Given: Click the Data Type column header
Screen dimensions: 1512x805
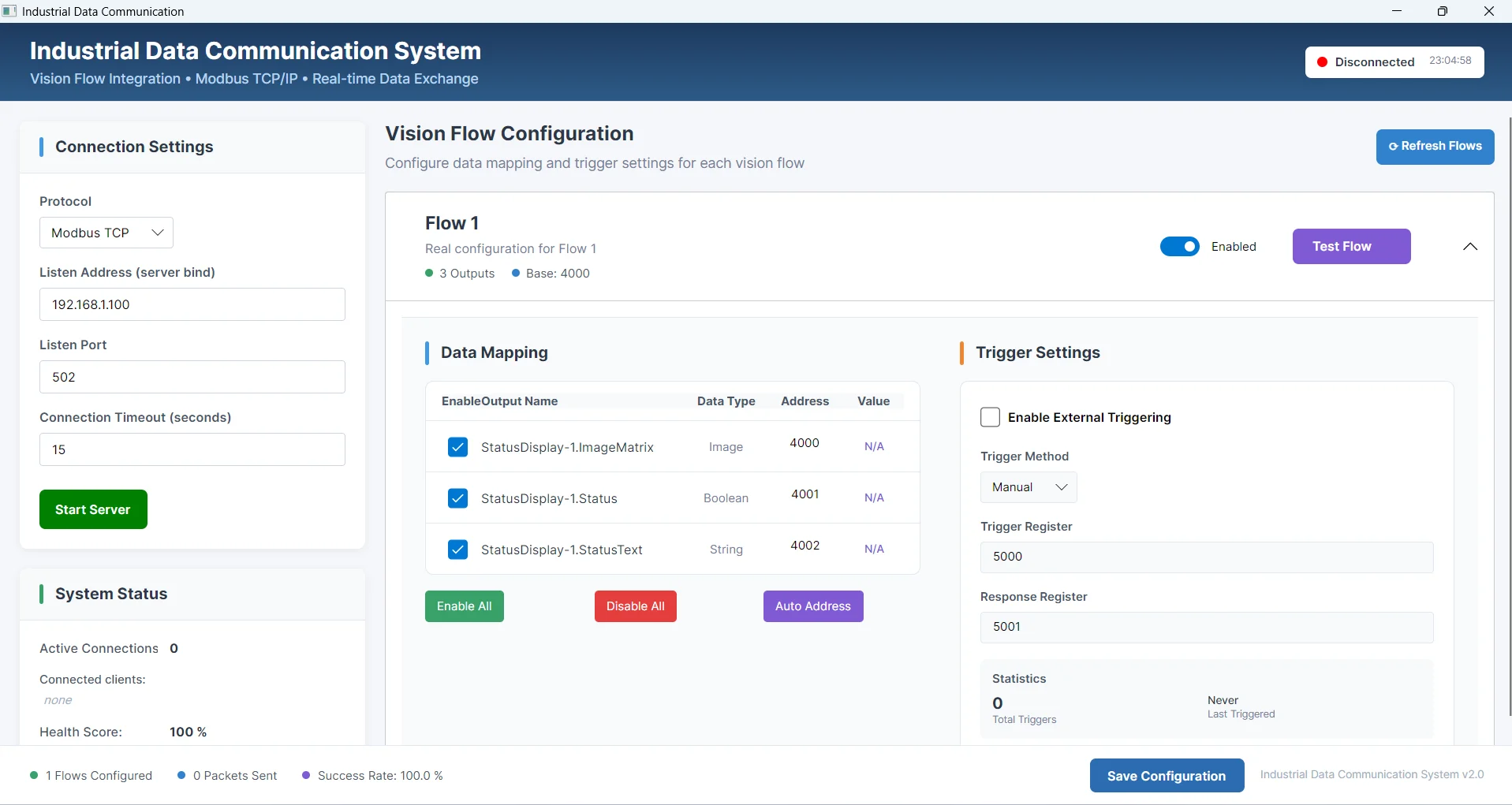Looking at the screenshot, I should (x=726, y=401).
